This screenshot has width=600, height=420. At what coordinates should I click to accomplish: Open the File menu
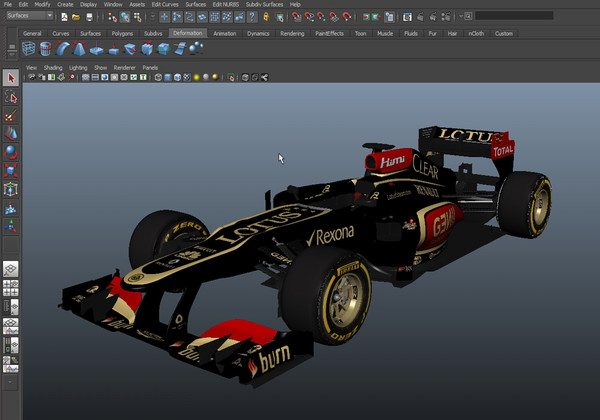click(8, 5)
